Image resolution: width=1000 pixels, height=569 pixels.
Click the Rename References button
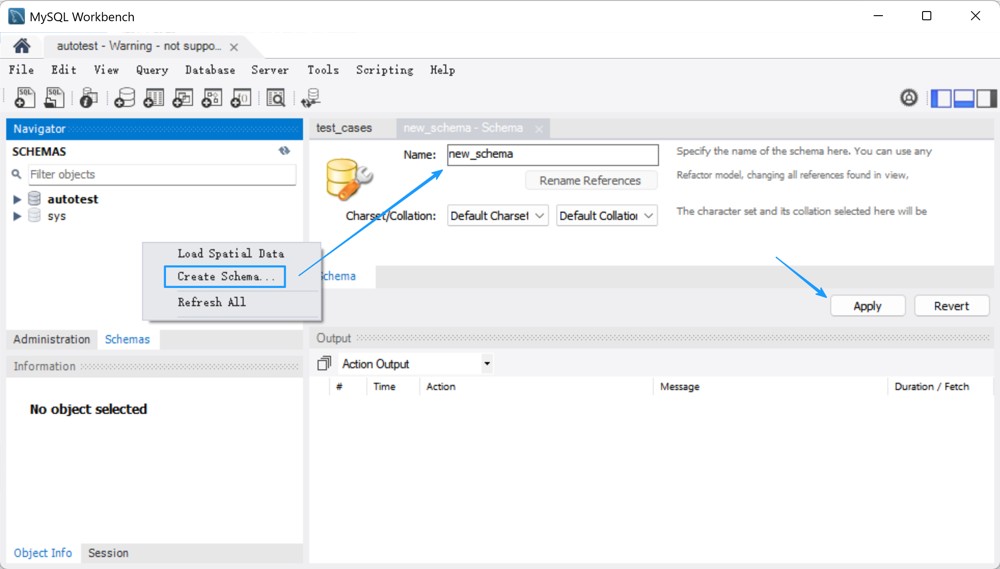pyautogui.click(x=590, y=181)
